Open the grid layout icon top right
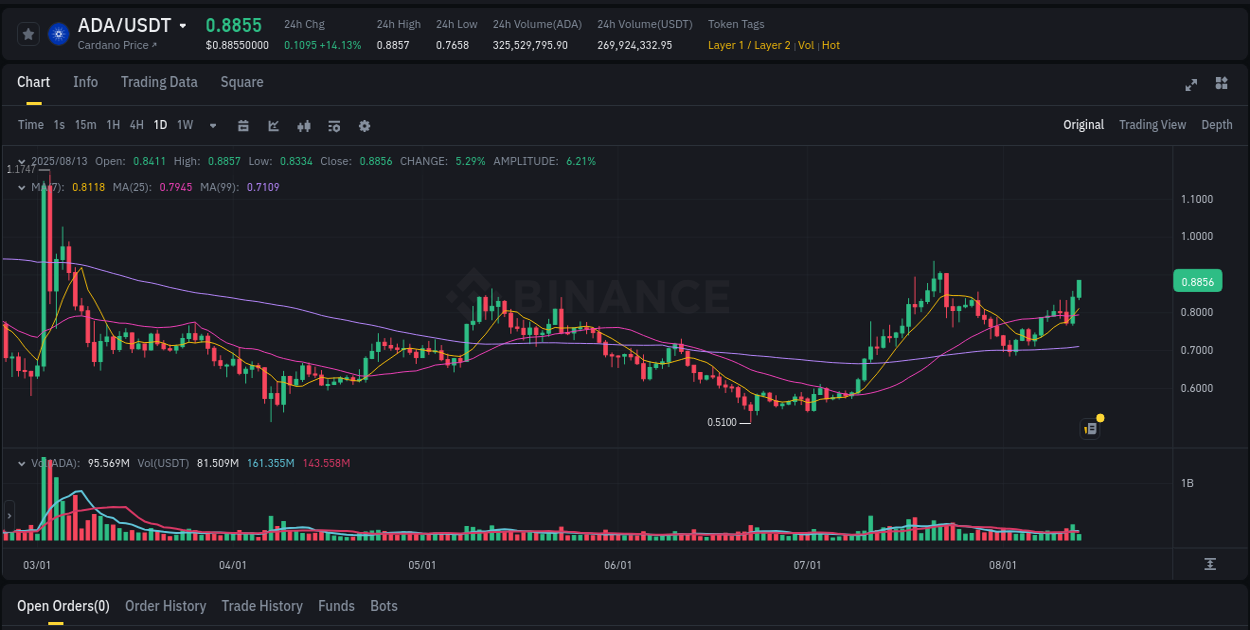This screenshot has height=630, width=1250. (1221, 85)
